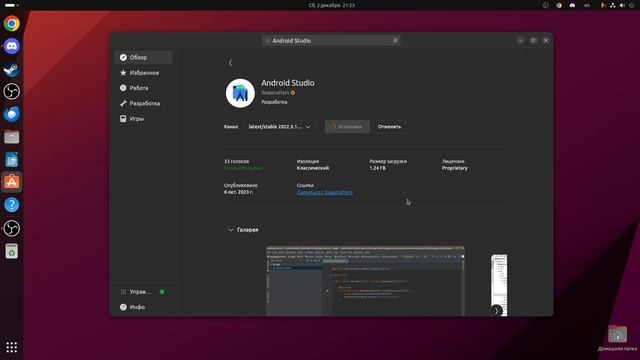Go back with the left chevron
The image size is (640, 360).
tap(230, 62)
